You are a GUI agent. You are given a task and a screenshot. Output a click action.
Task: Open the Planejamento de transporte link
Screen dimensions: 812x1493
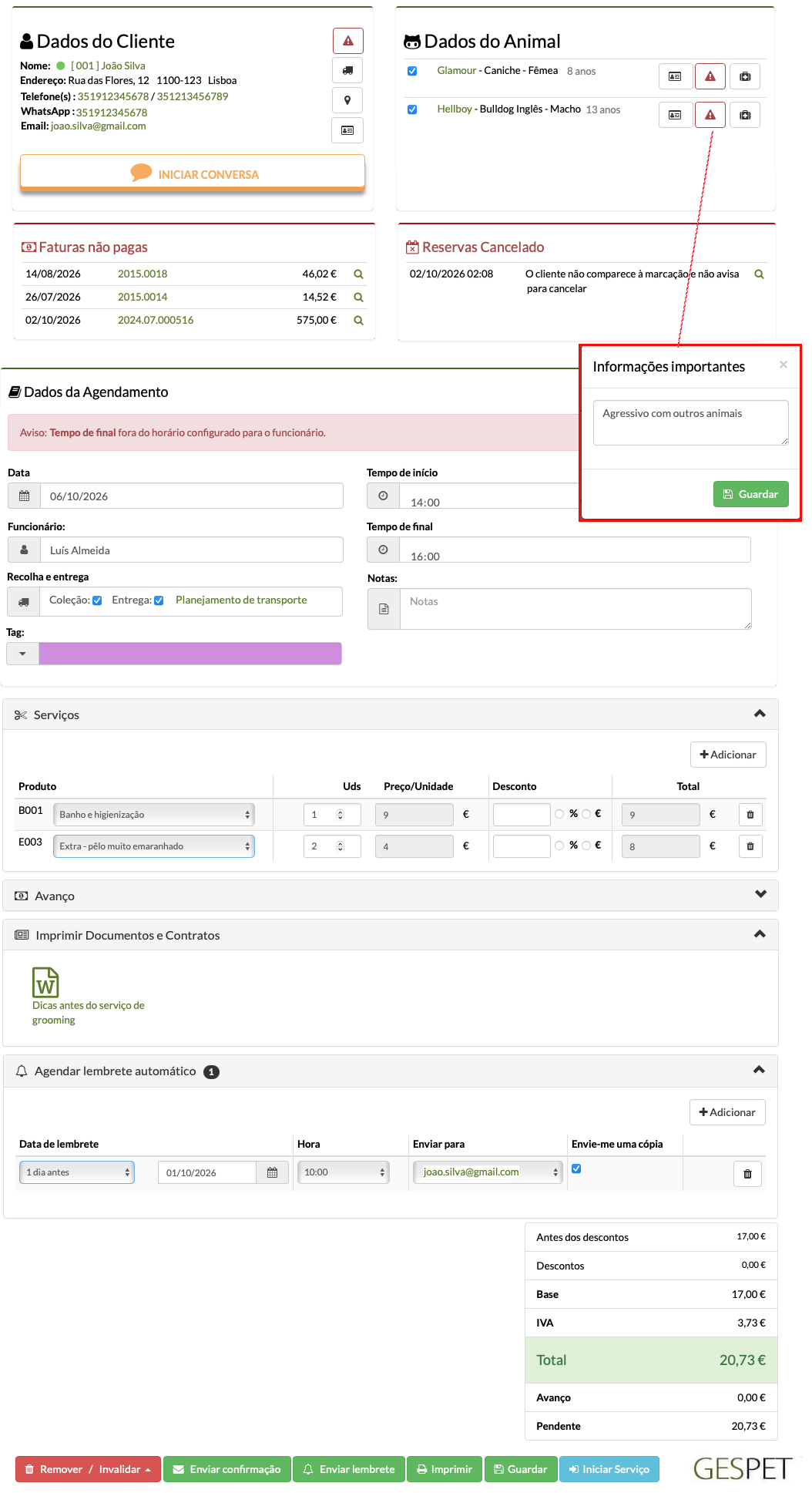tap(241, 600)
